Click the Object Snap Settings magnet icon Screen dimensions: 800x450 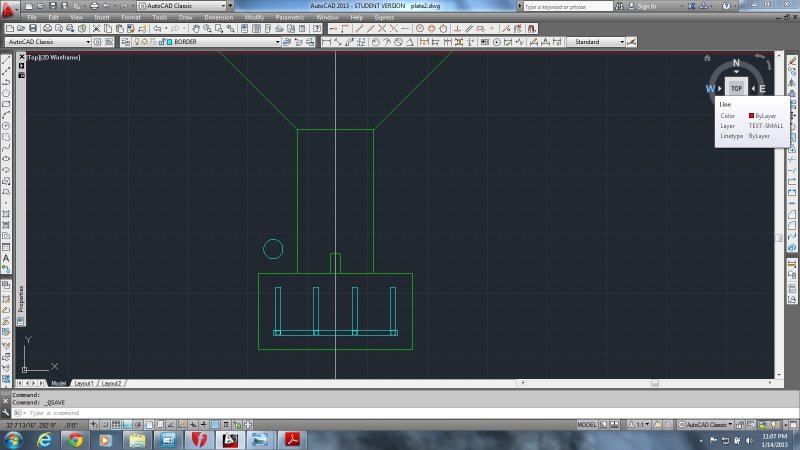click(x=532, y=29)
